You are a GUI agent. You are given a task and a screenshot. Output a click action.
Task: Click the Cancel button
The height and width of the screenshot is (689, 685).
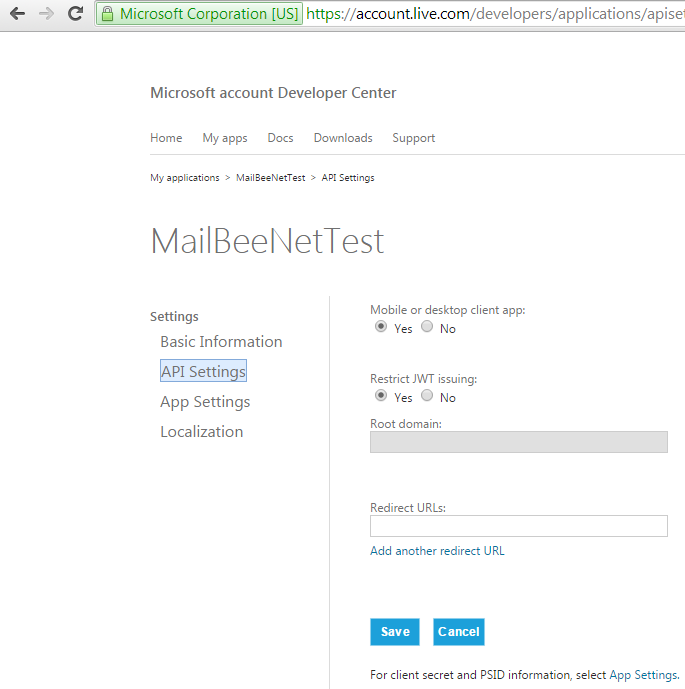click(459, 632)
